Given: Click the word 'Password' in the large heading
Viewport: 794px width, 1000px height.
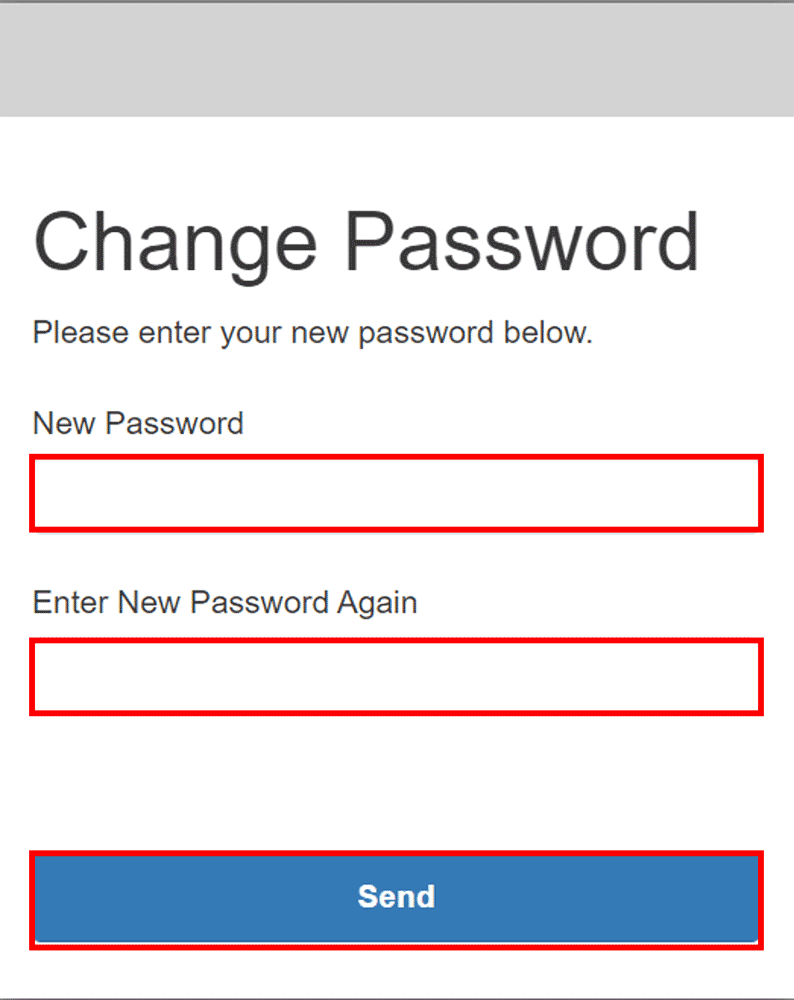Looking at the screenshot, I should pyautogui.click(x=523, y=244).
